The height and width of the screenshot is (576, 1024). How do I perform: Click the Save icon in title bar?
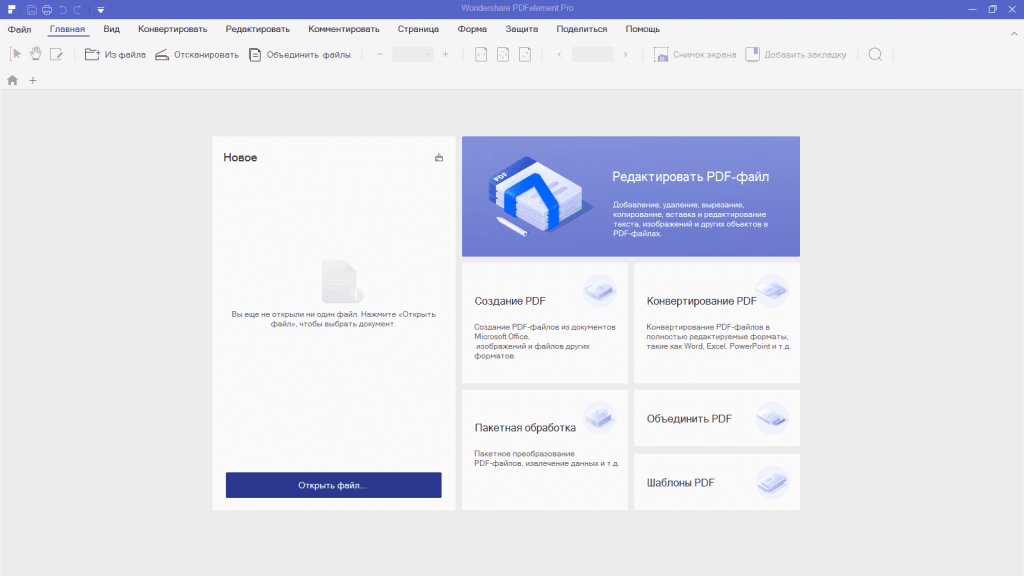click(x=31, y=10)
